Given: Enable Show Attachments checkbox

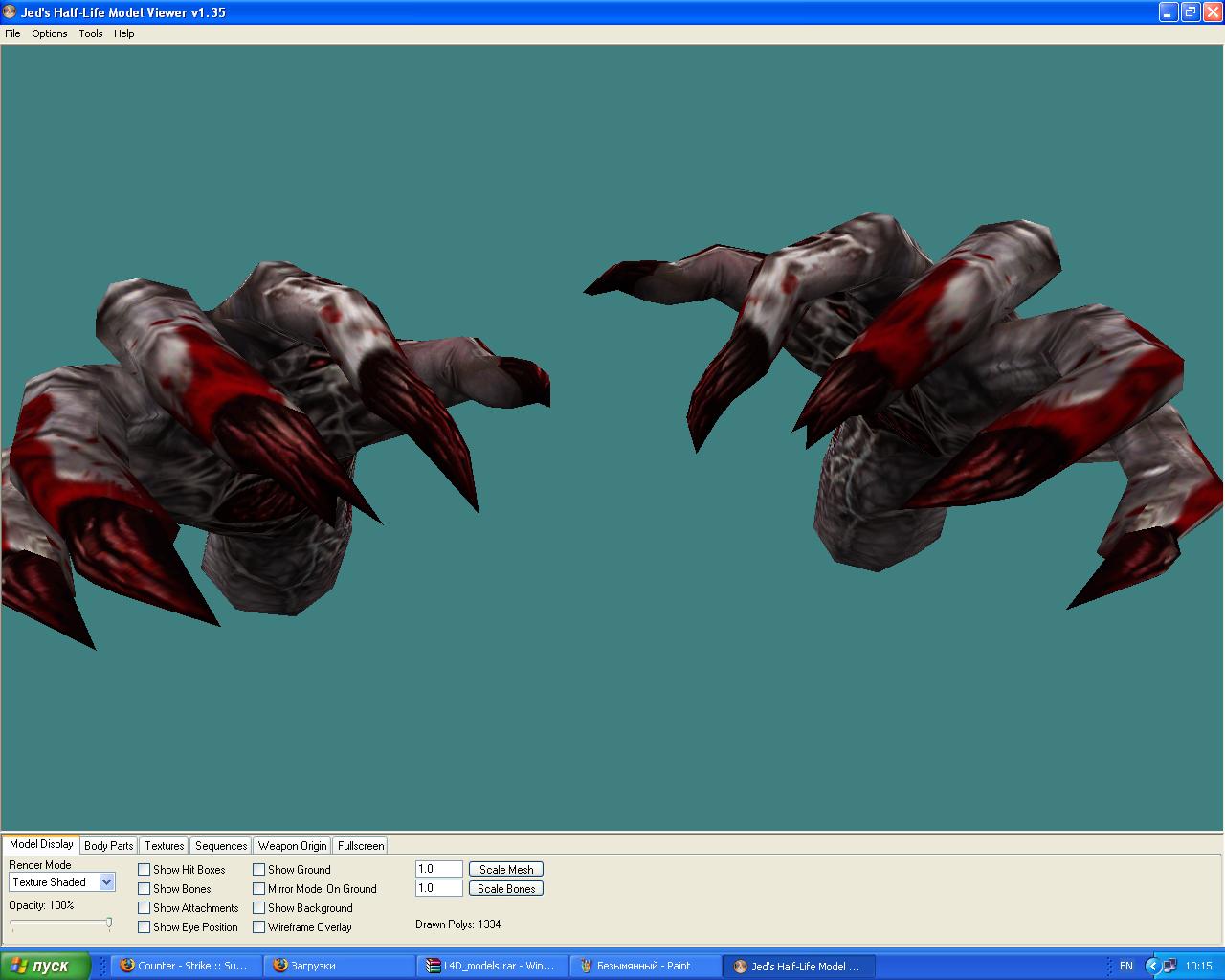Looking at the screenshot, I should click(145, 908).
